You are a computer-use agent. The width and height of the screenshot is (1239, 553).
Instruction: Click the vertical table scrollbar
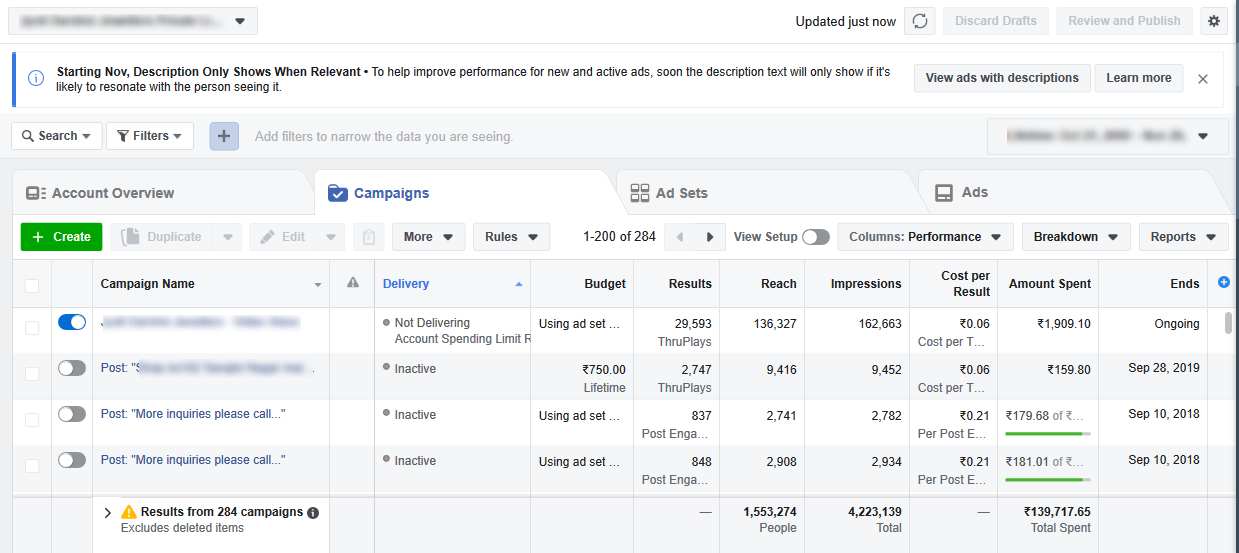pyautogui.click(x=1228, y=323)
